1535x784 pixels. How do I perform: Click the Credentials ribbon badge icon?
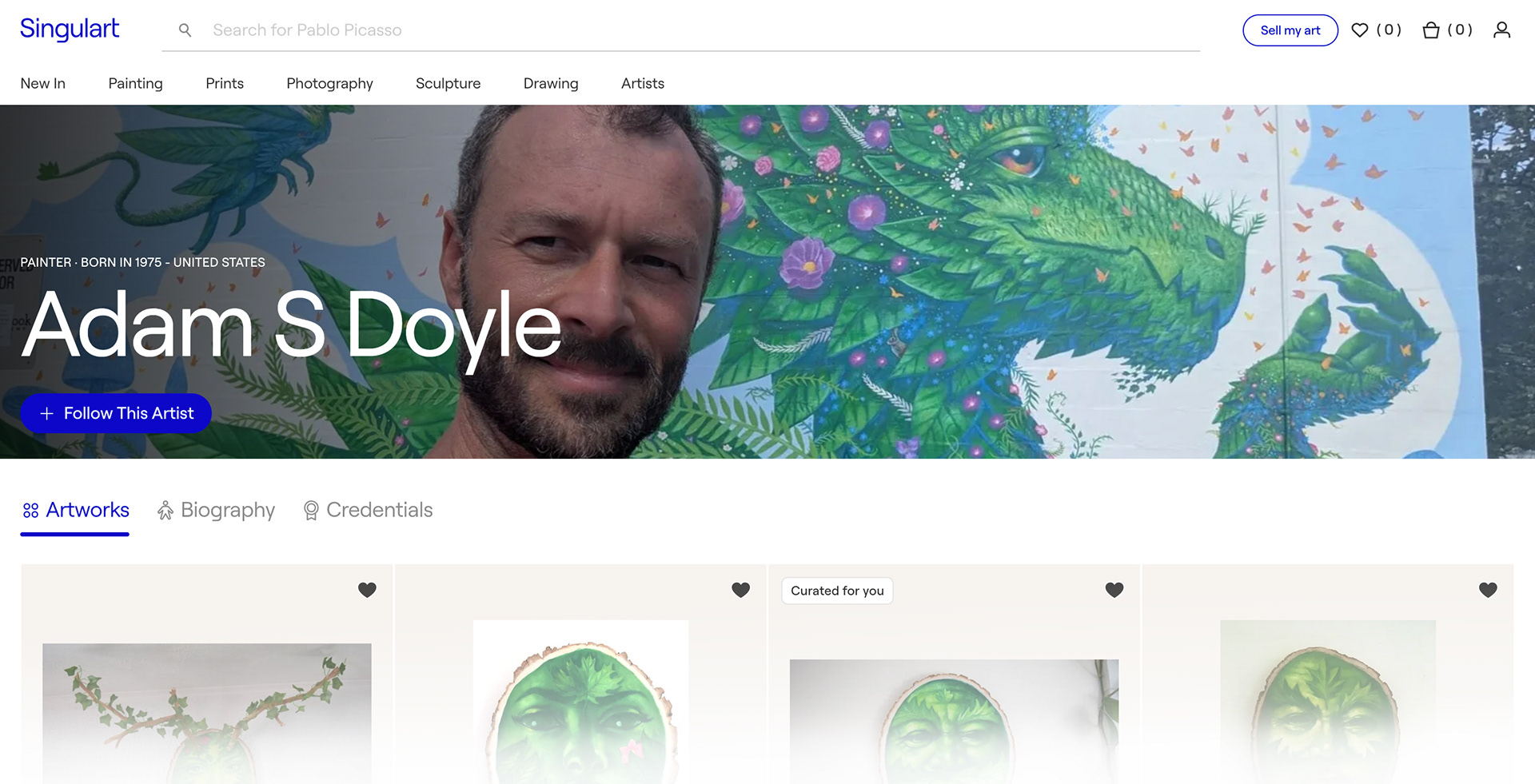pyautogui.click(x=311, y=510)
